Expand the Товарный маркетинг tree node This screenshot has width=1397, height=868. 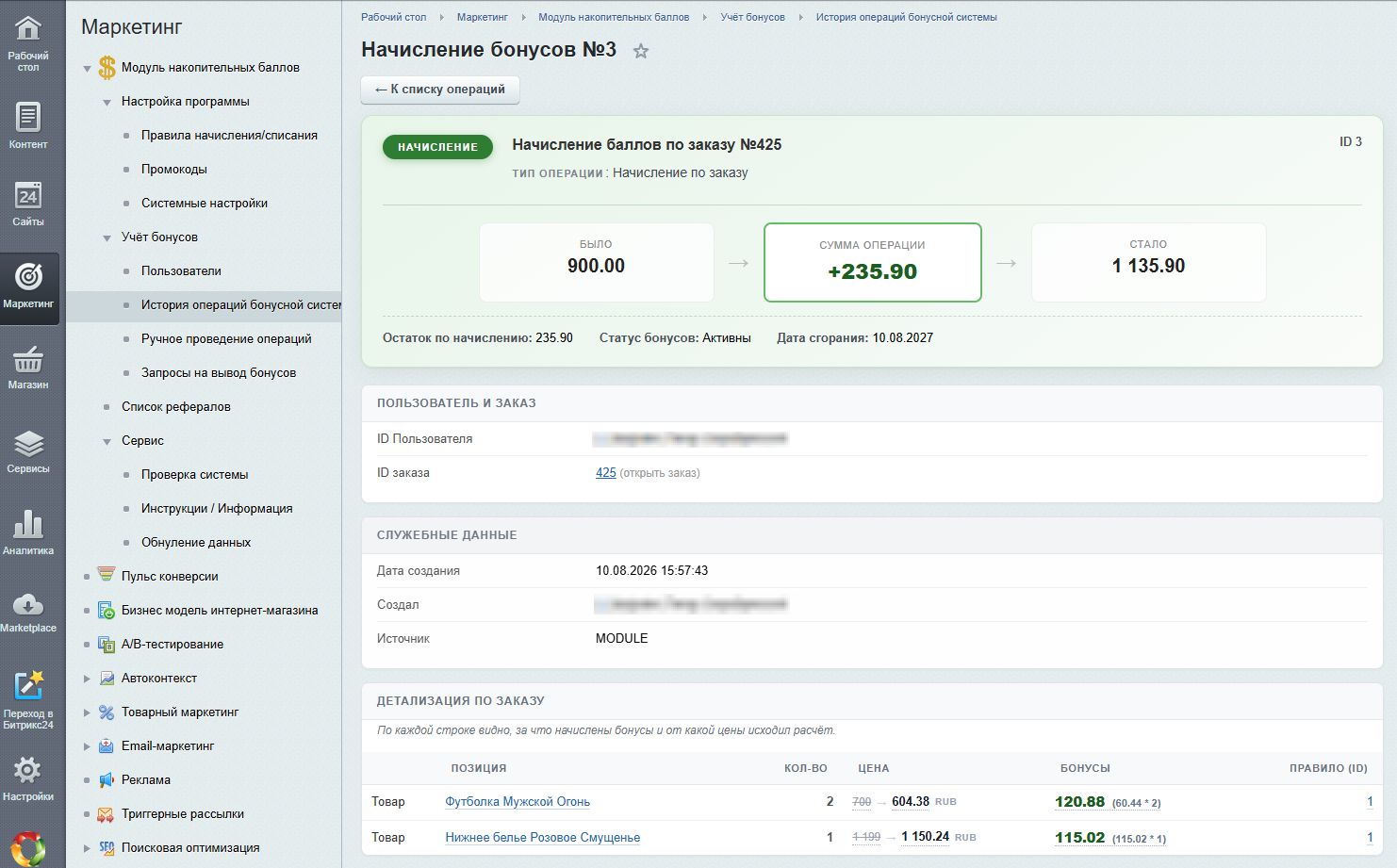pos(87,712)
